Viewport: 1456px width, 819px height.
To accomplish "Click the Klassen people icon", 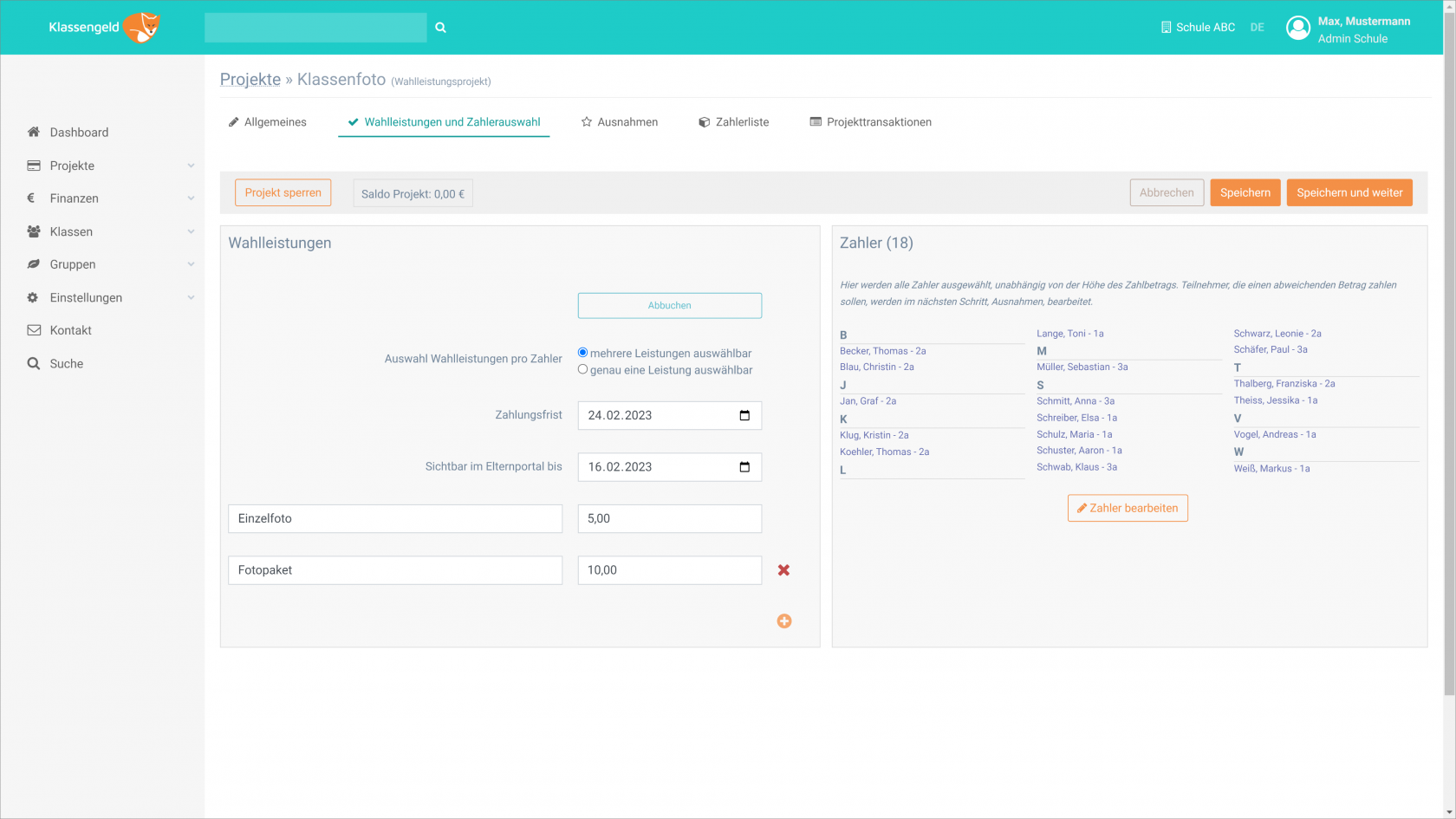I will [x=34, y=231].
